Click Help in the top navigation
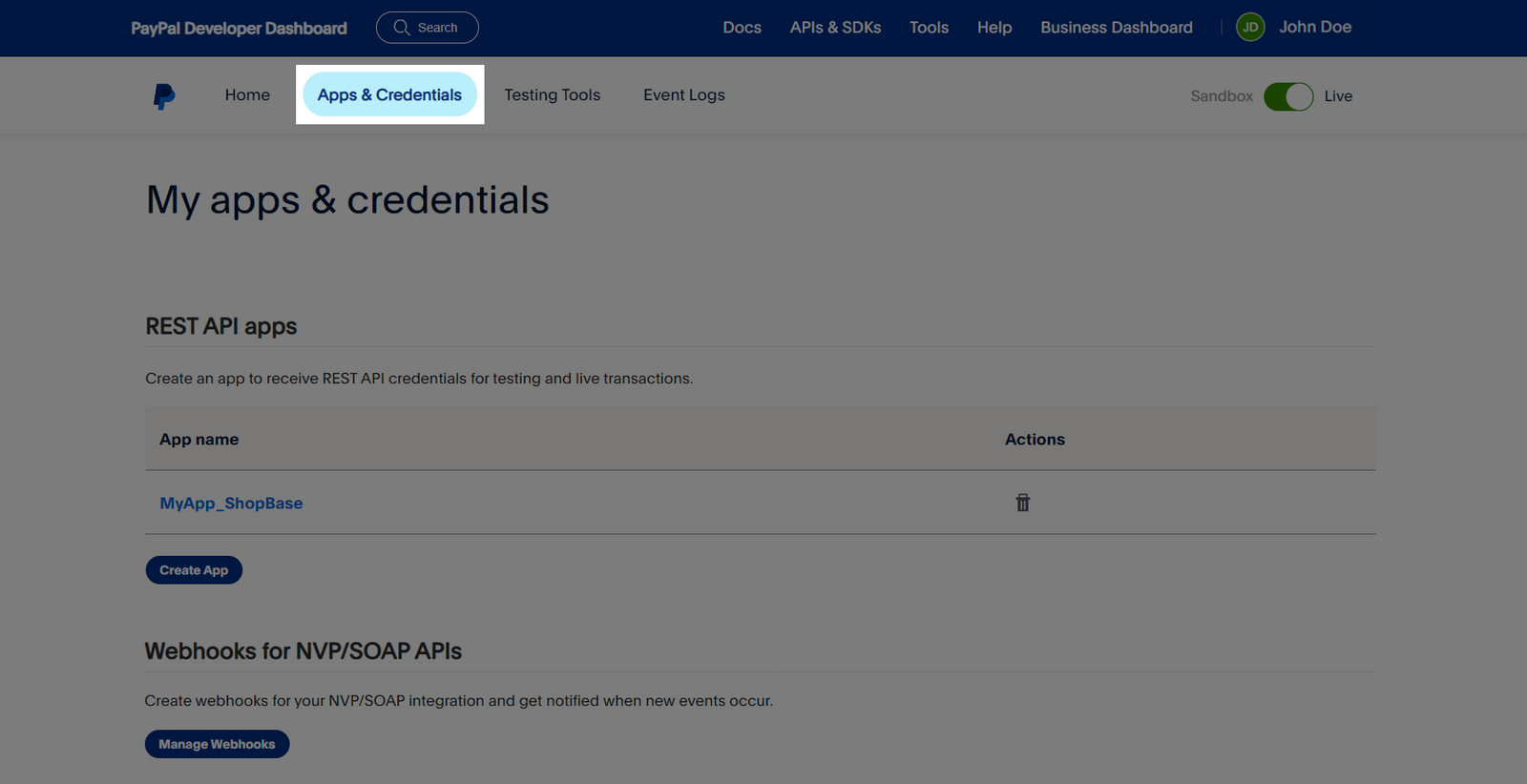The image size is (1527, 784). coord(994,28)
